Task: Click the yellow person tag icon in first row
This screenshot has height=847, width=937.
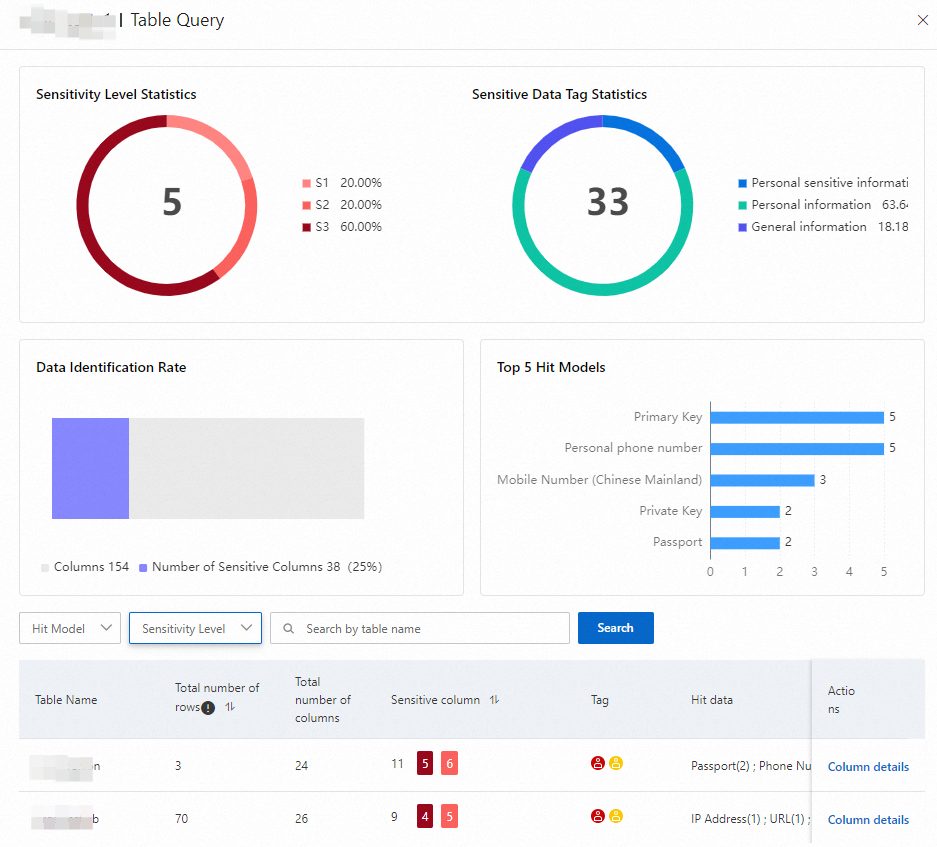Action: coord(616,763)
